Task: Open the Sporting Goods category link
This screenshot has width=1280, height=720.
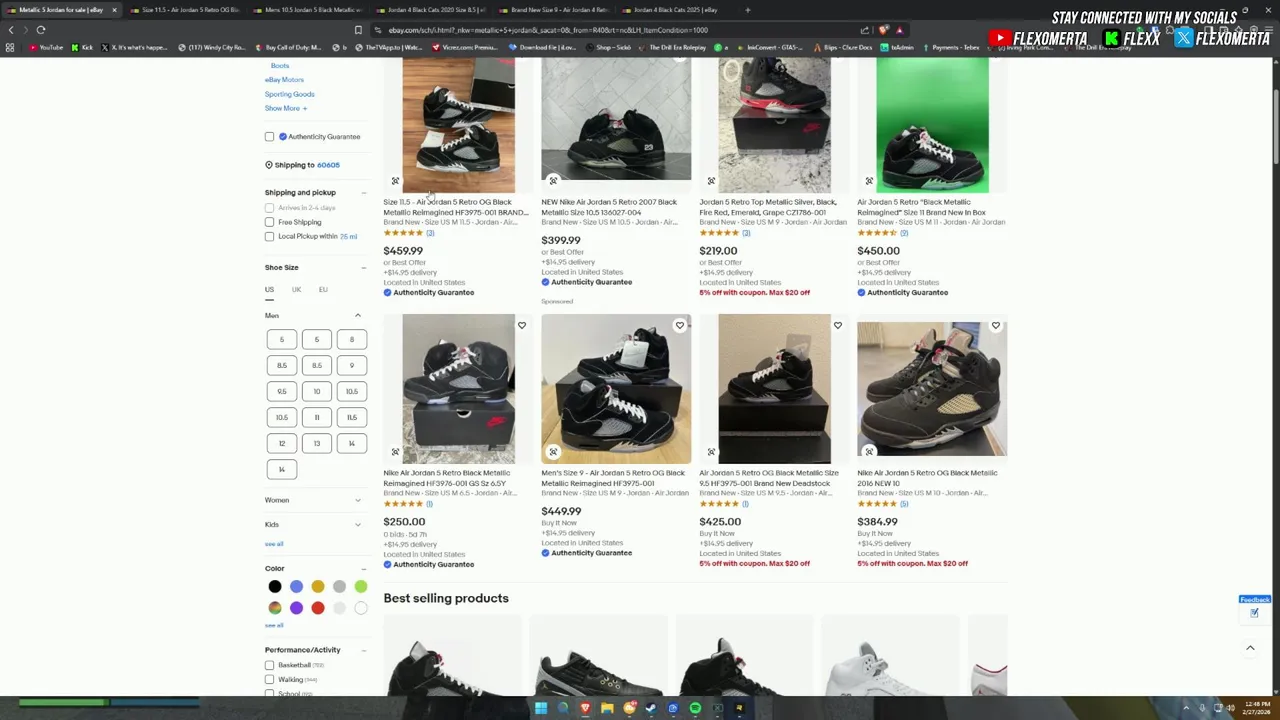Action: coord(289,94)
